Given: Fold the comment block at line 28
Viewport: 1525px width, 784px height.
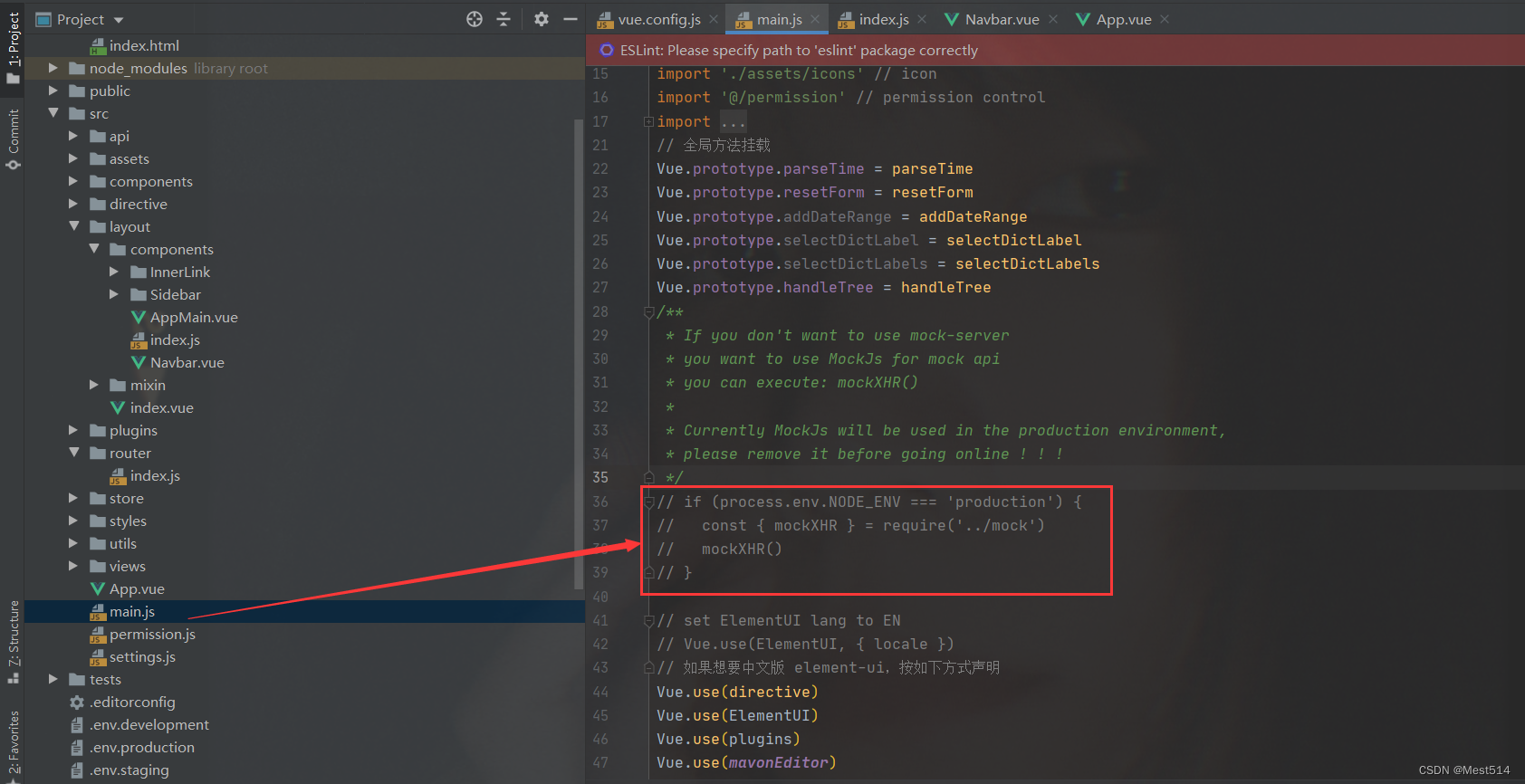Looking at the screenshot, I should [x=648, y=311].
